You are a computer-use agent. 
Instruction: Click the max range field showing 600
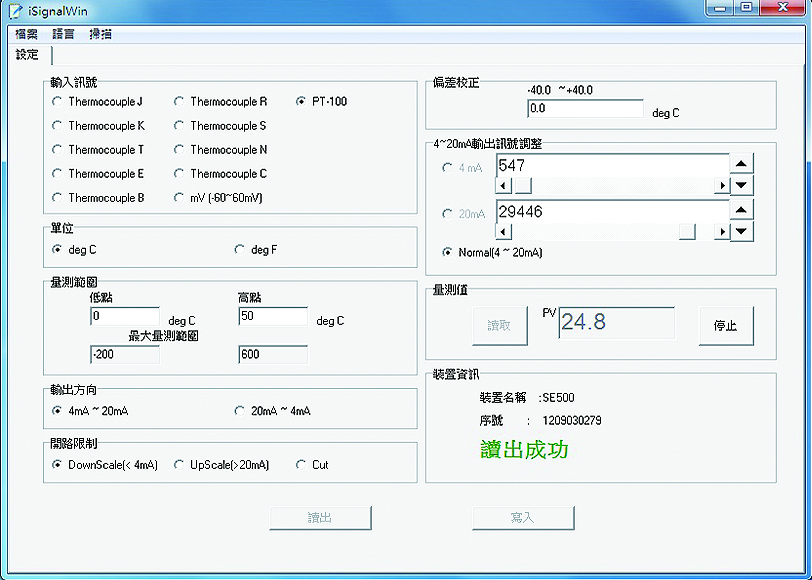(273, 355)
